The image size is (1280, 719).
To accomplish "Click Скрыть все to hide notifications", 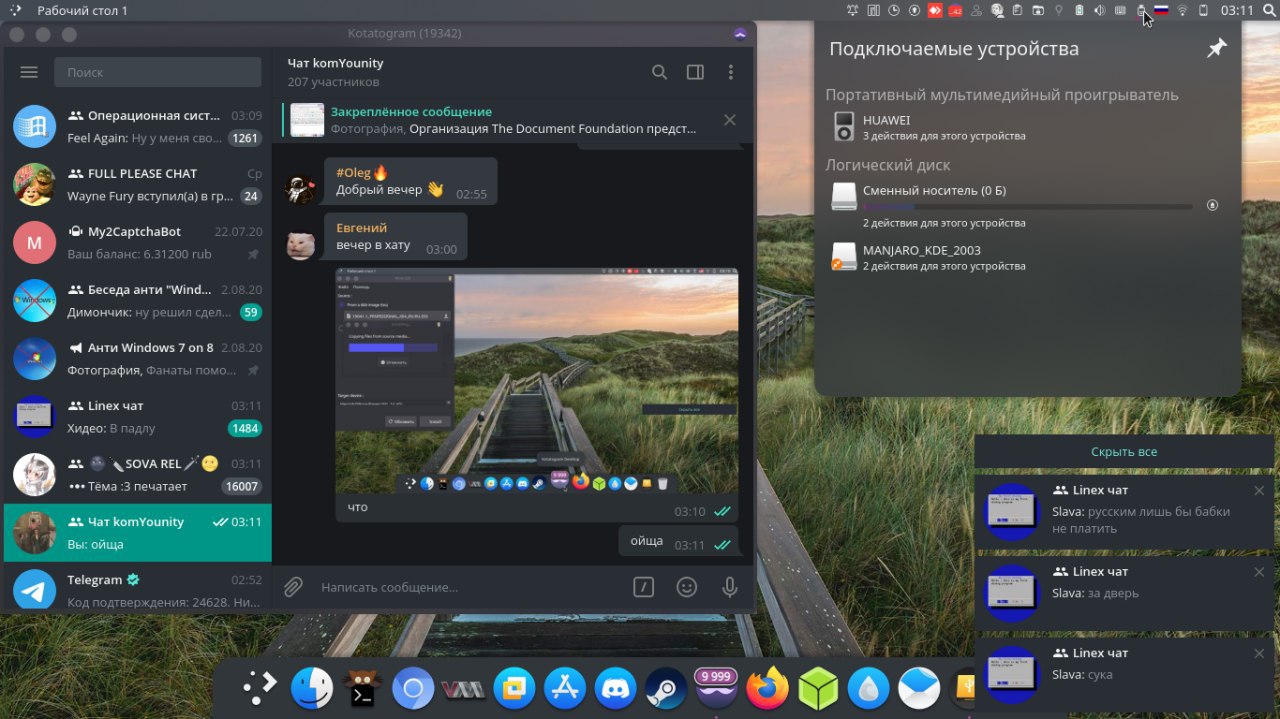I will coord(1124,452).
